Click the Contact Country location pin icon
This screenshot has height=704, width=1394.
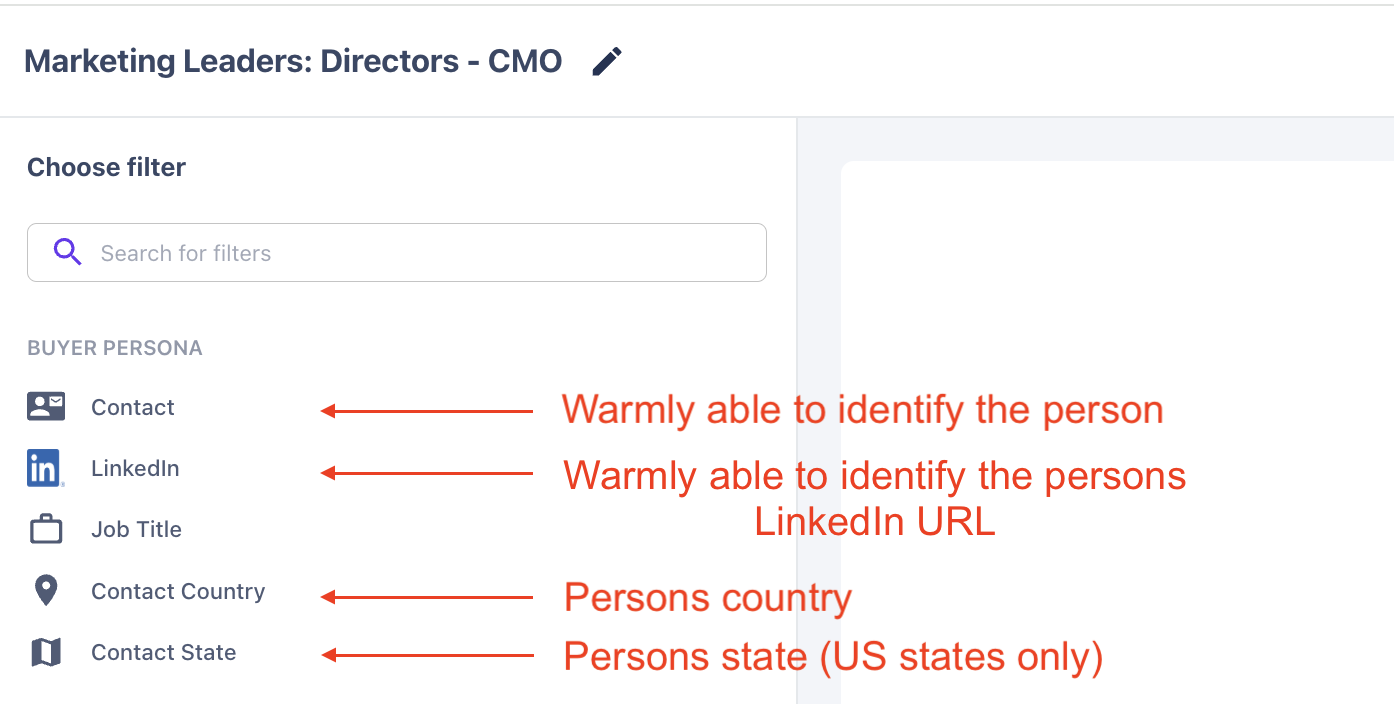[46, 591]
